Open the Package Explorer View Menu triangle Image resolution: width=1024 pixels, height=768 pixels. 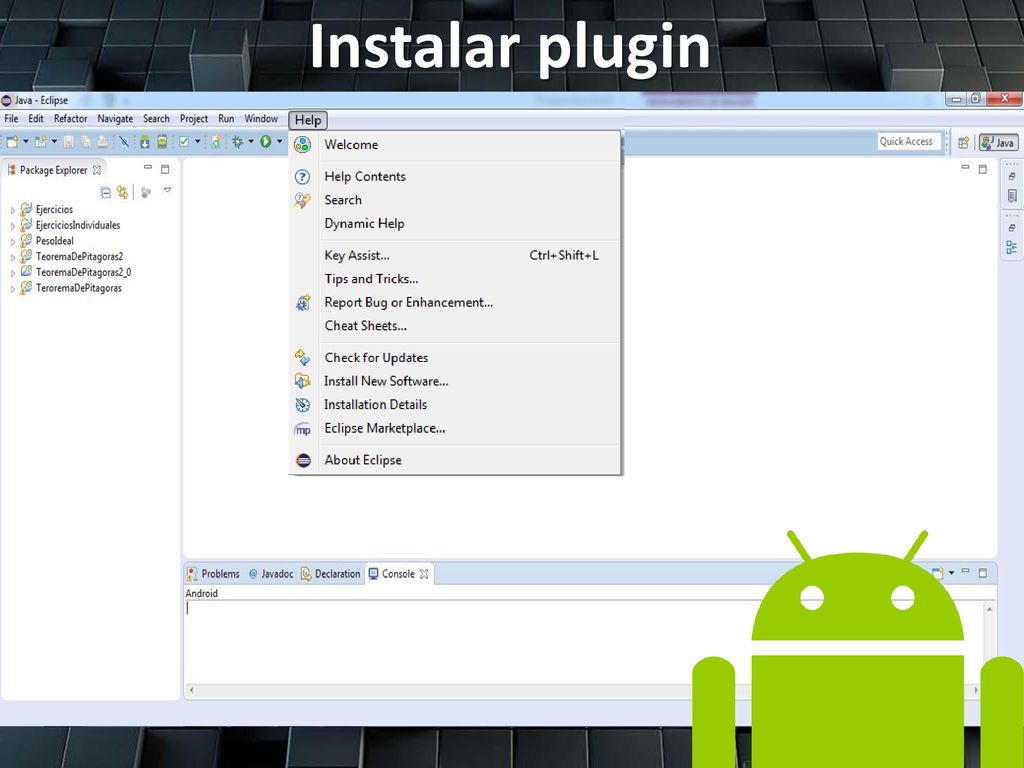click(x=167, y=190)
